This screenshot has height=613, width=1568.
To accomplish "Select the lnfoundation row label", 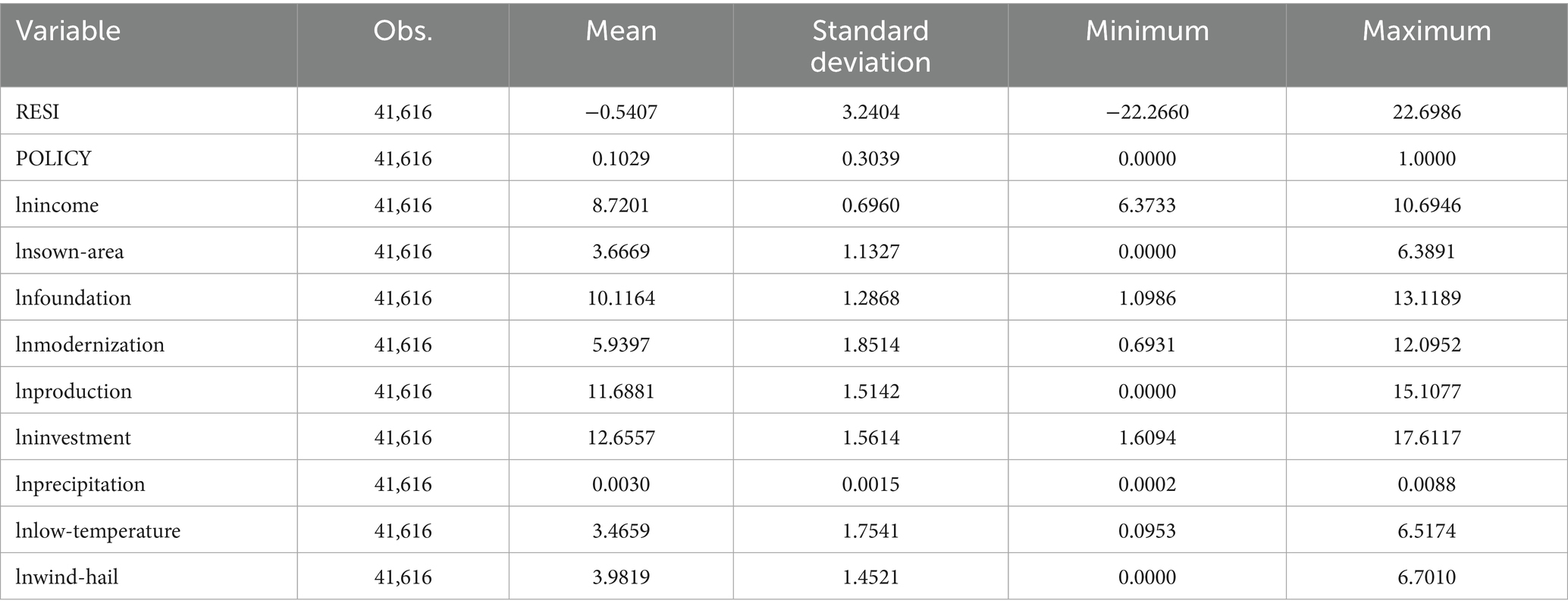I will click(74, 298).
